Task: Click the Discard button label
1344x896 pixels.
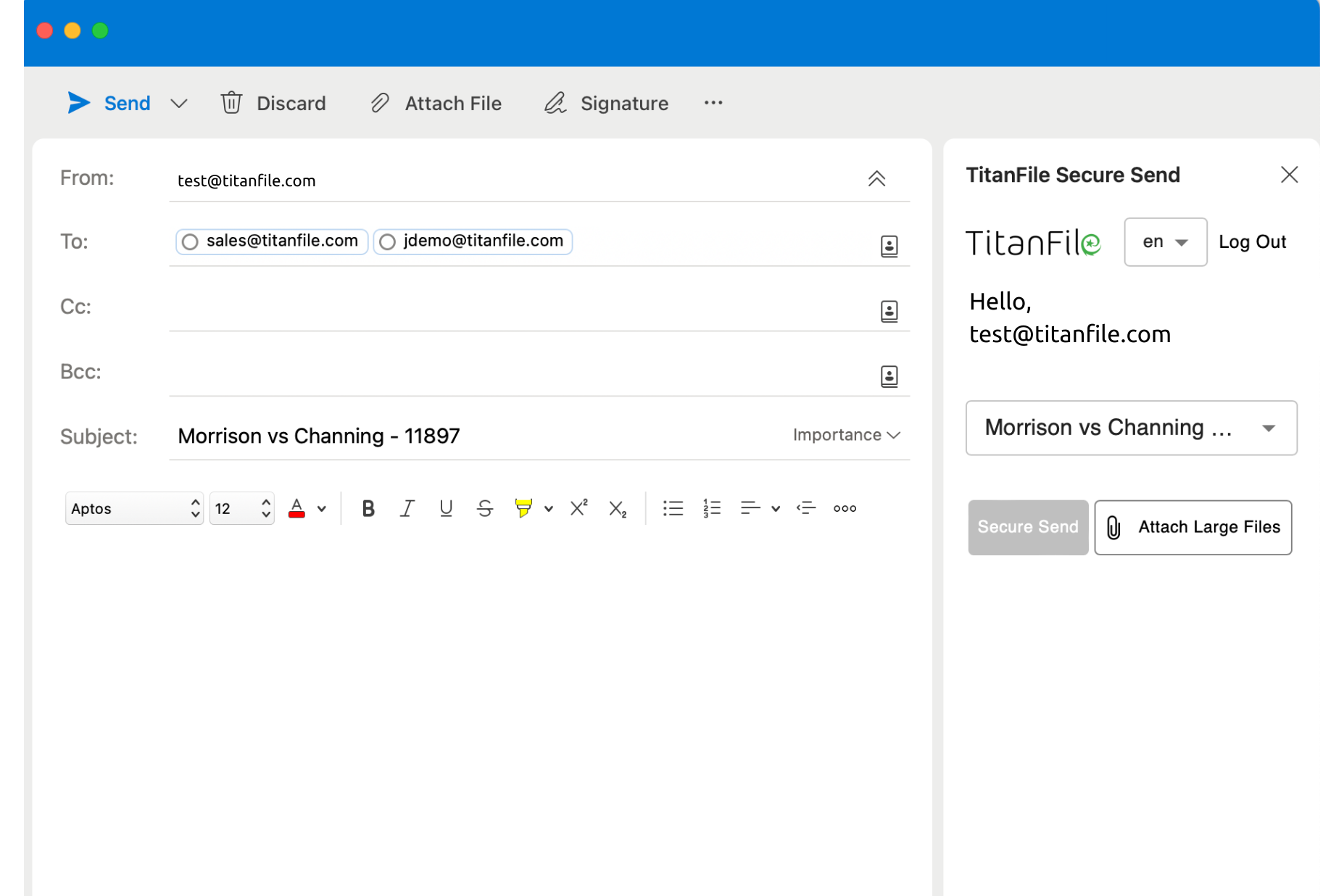Action: [x=291, y=104]
